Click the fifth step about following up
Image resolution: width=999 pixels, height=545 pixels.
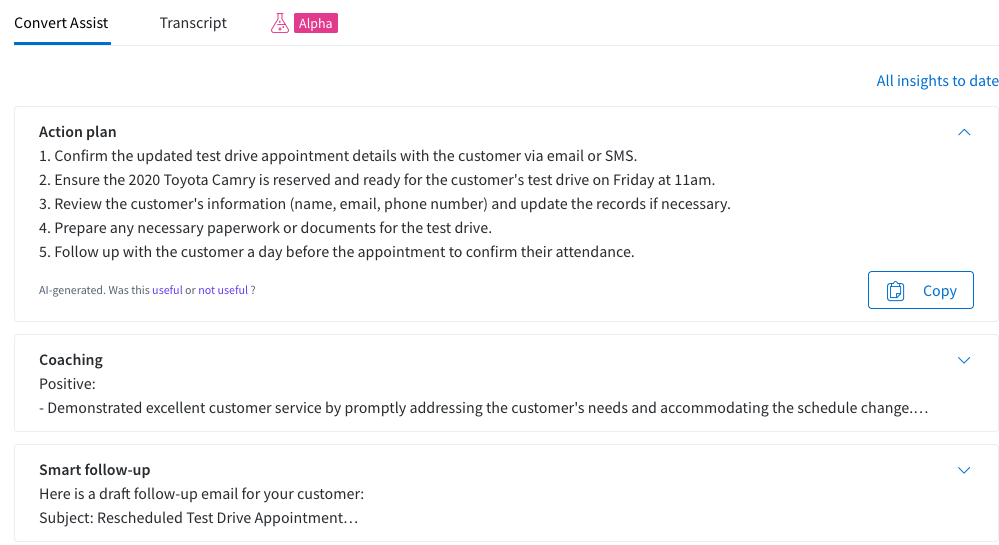pos(337,252)
